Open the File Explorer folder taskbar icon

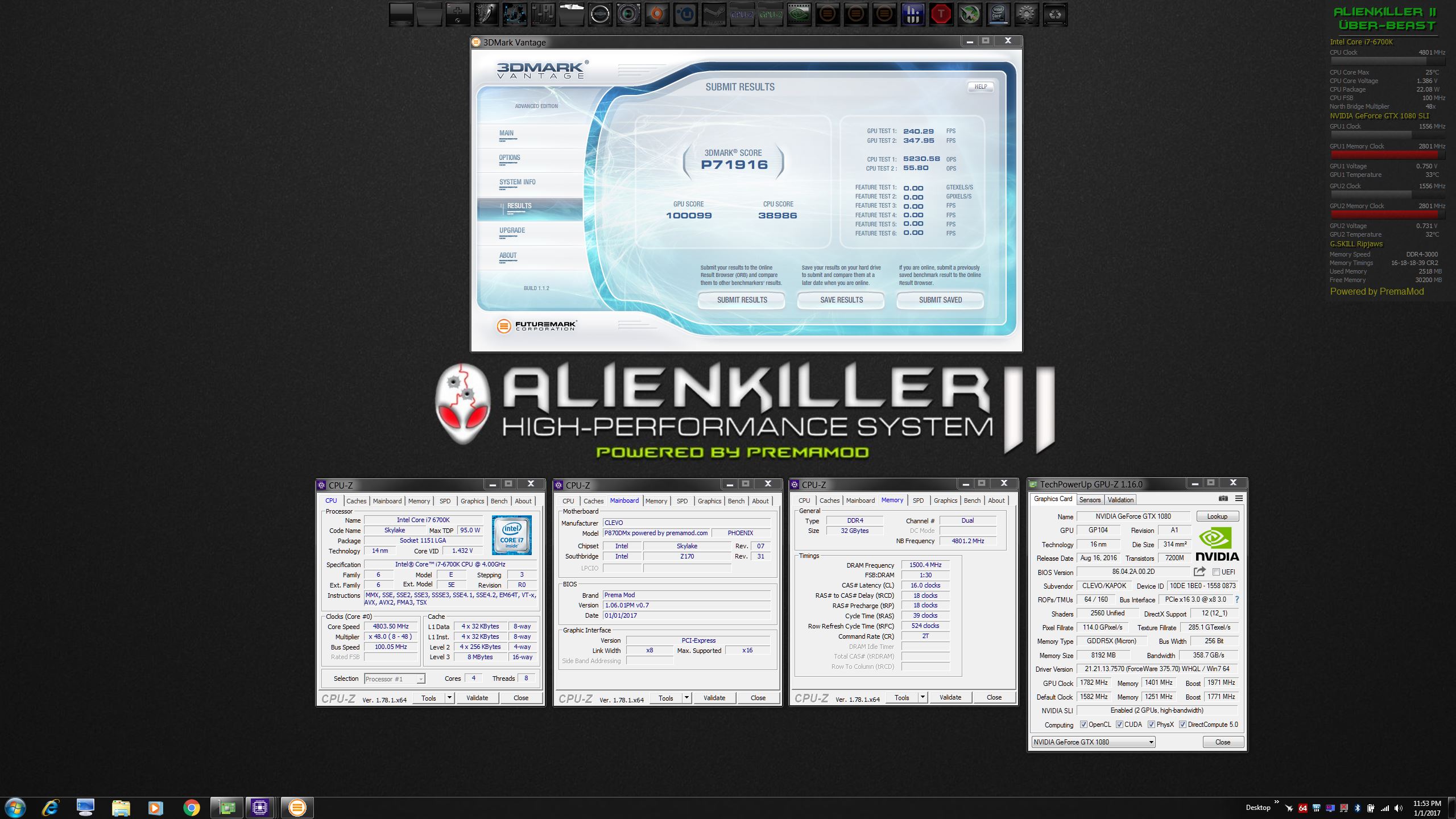[121, 808]
